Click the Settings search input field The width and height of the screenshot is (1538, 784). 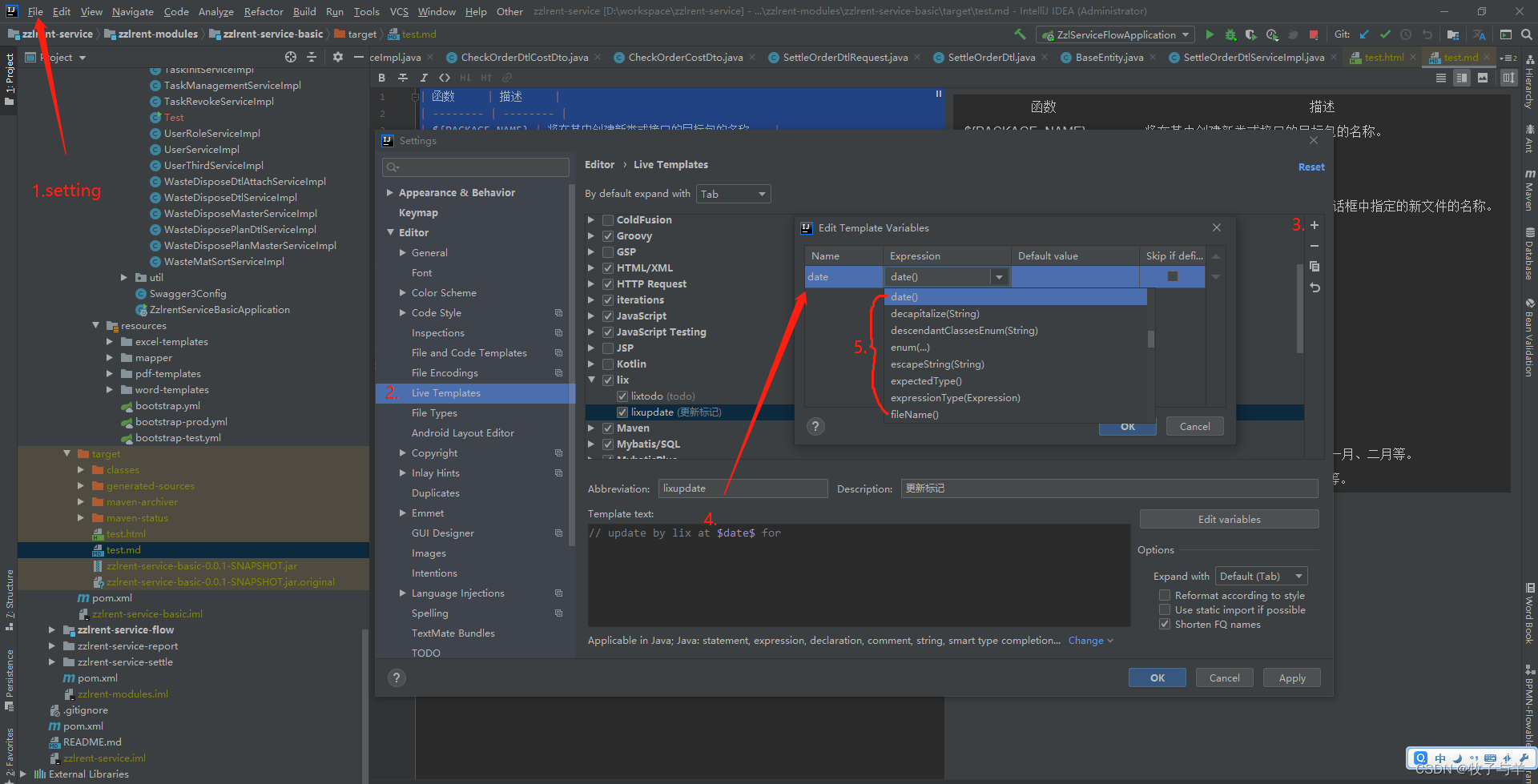(476, 167)
